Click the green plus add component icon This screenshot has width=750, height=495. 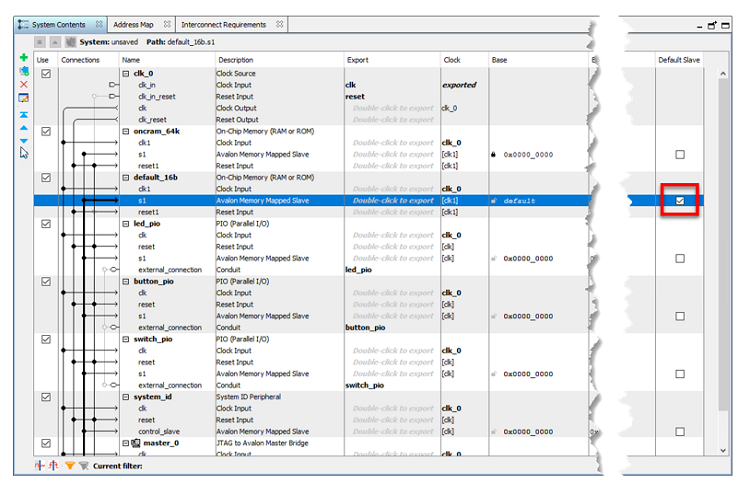click(x=23, y=57)
